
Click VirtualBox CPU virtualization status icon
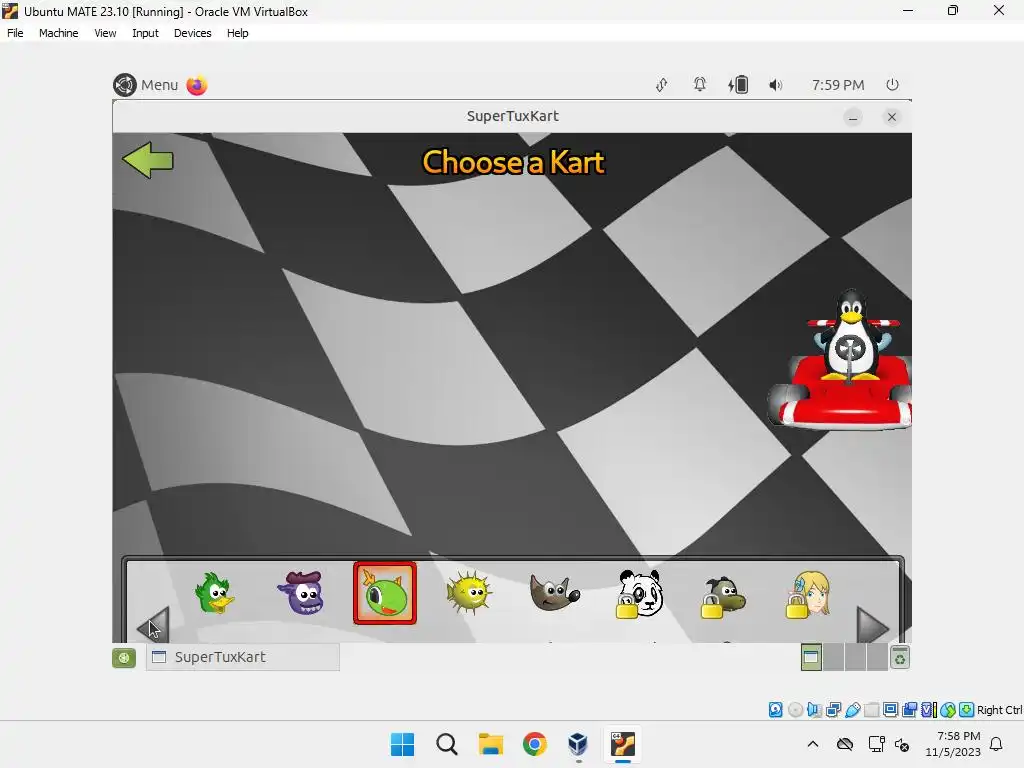tap(929, 710)
